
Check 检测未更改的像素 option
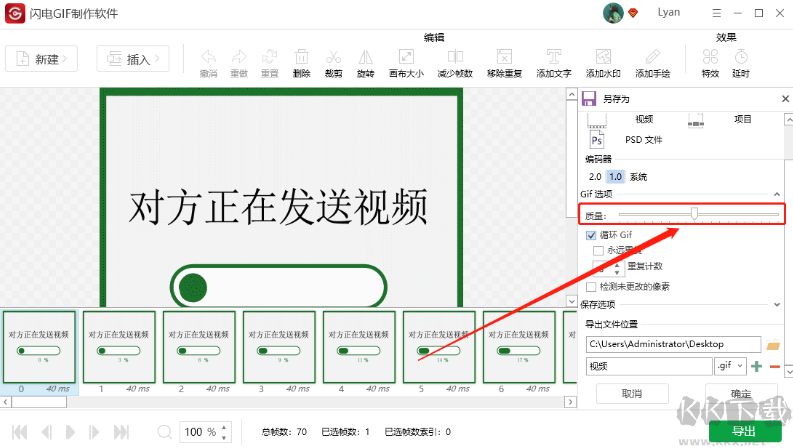coord(591,286)
